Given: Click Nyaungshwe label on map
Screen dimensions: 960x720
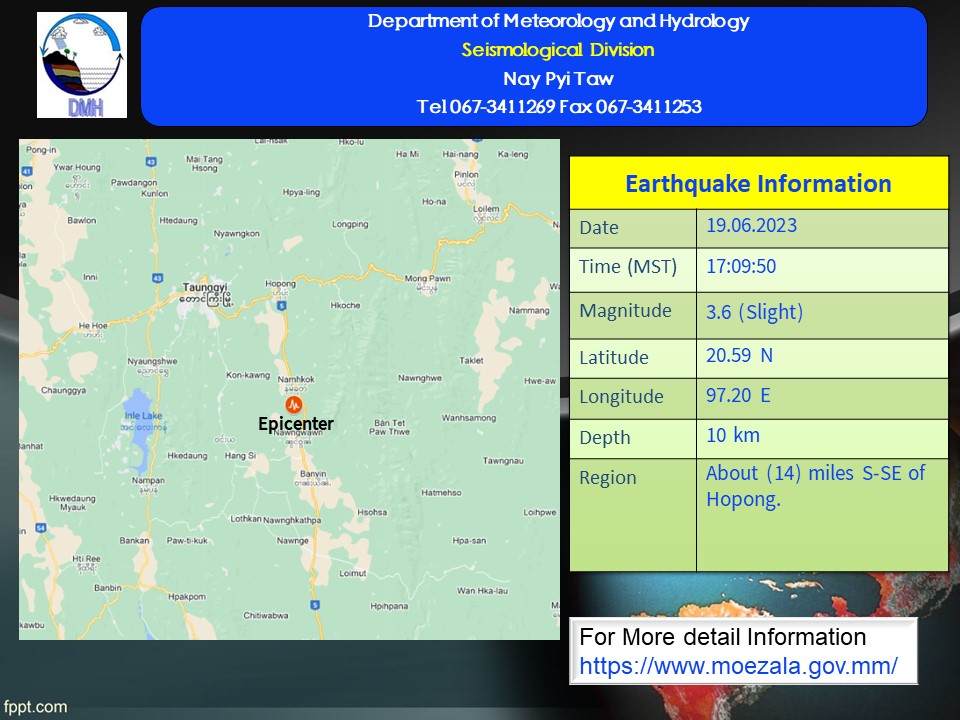Looking at the screenshot, I should pyautogui.click(x=152, y=361).
